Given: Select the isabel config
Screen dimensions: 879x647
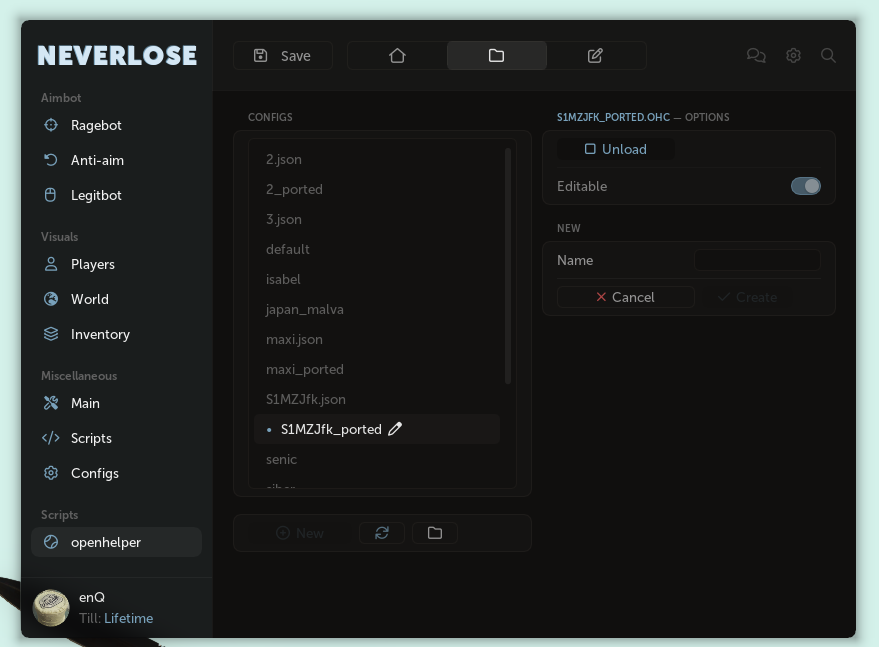Looking at the screenshot, I should pyautogui.click(x=377, y=279).
